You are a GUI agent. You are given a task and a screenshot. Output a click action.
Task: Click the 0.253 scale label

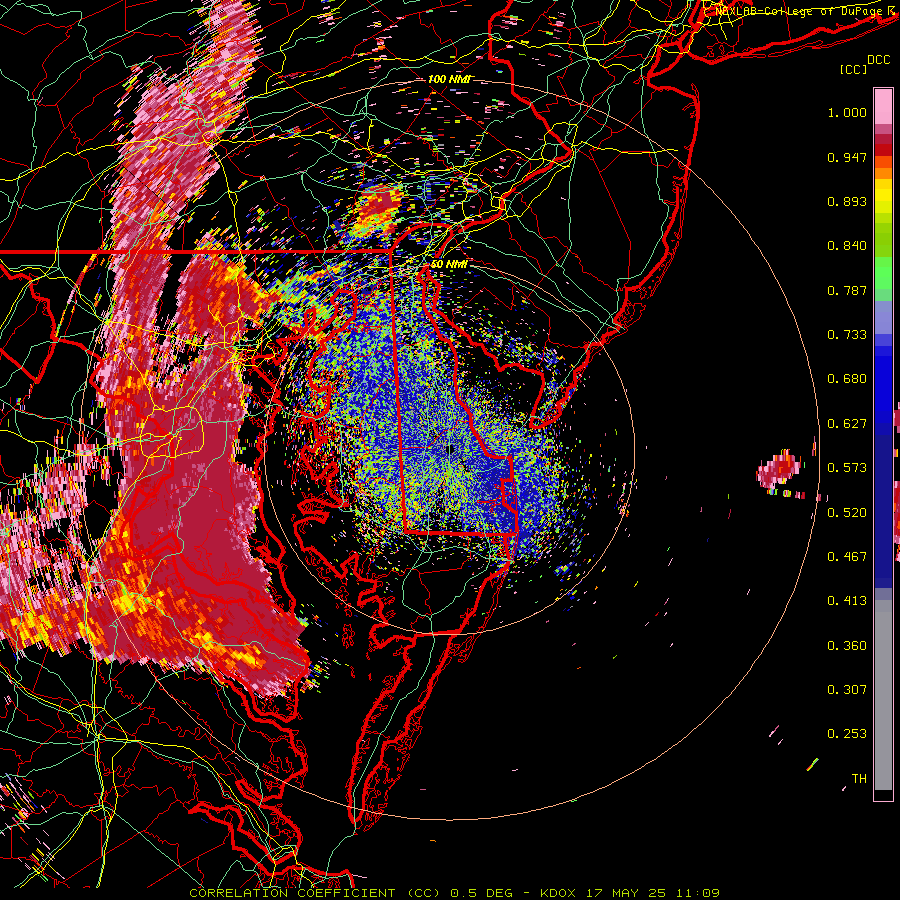847,734
